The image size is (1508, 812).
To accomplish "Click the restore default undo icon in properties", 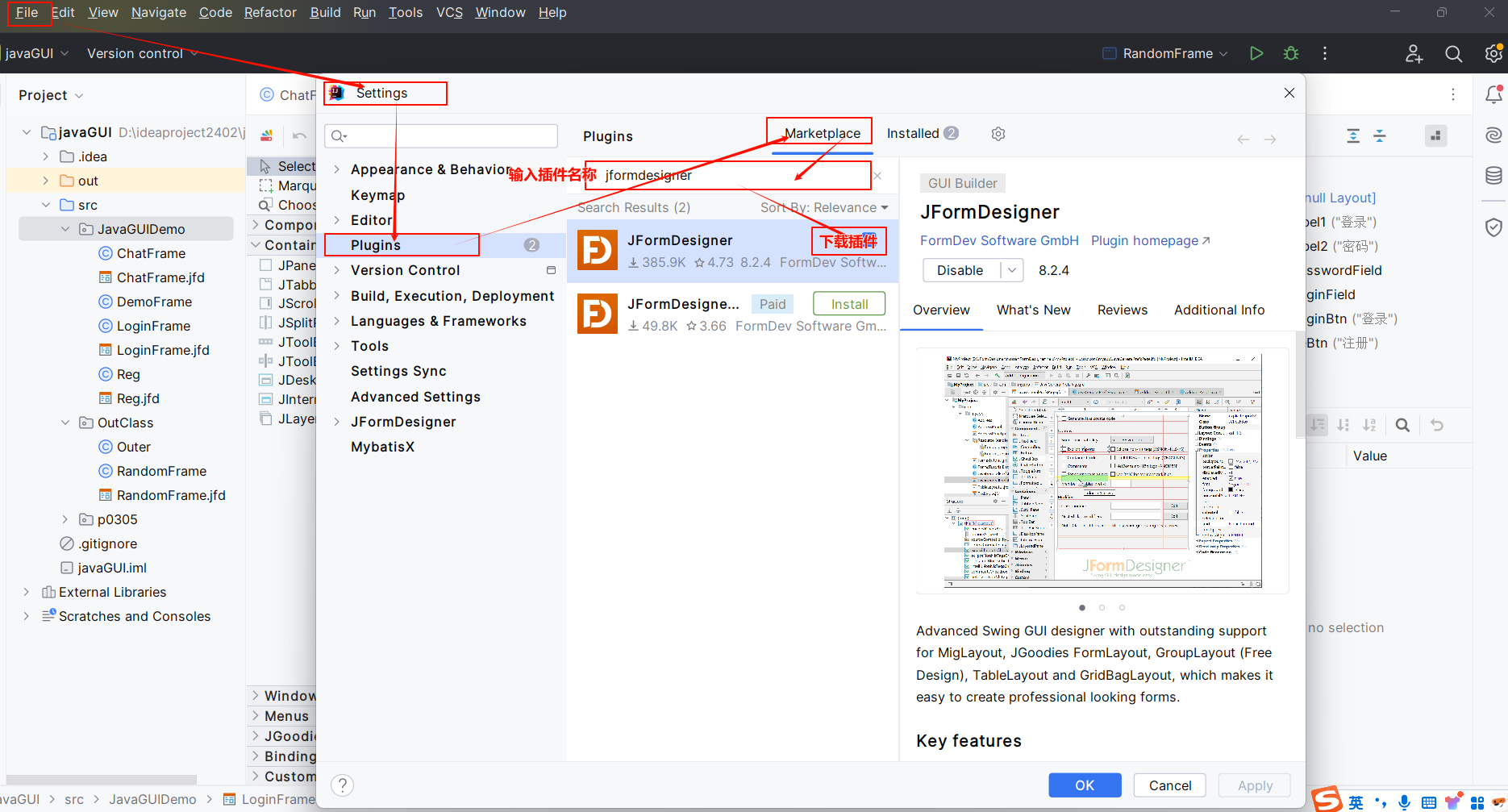I will [1437, 425].
